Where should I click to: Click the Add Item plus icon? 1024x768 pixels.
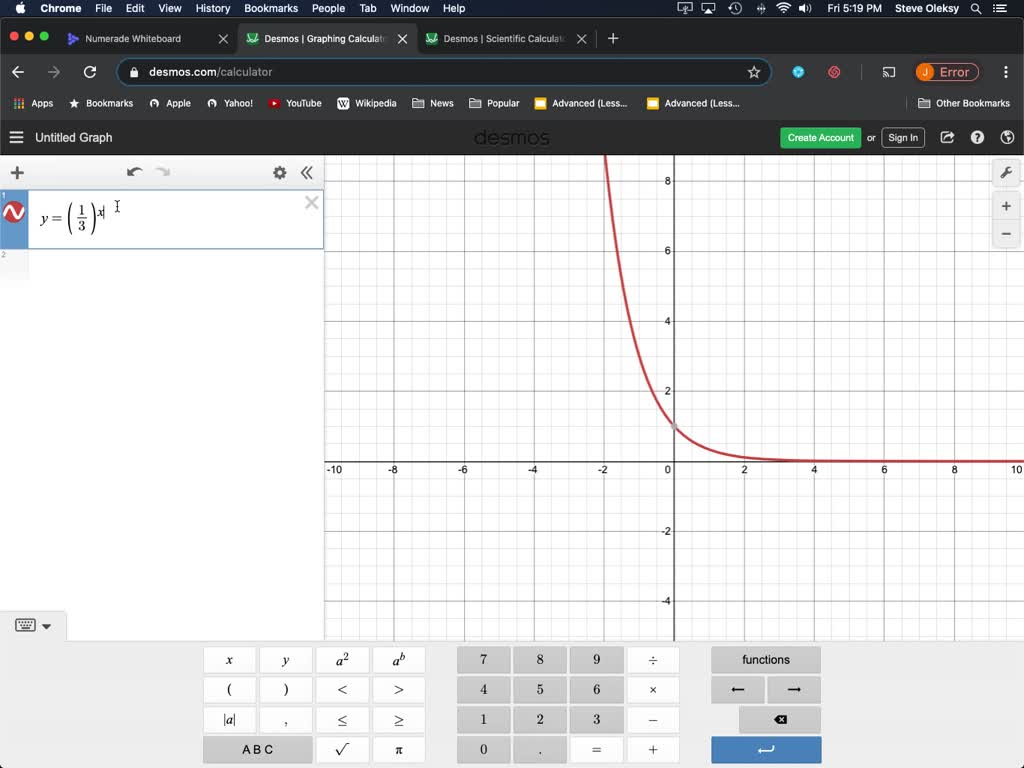pos(17,173)
